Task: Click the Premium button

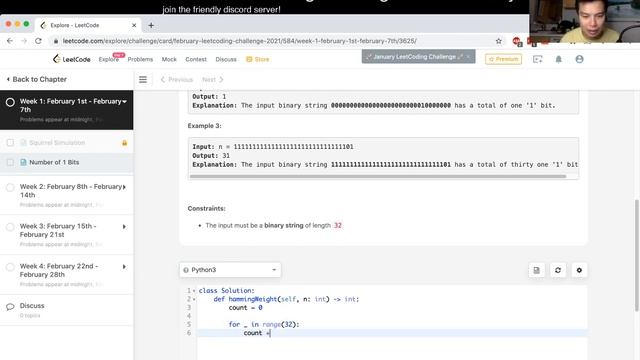Action: pos(503,59)
